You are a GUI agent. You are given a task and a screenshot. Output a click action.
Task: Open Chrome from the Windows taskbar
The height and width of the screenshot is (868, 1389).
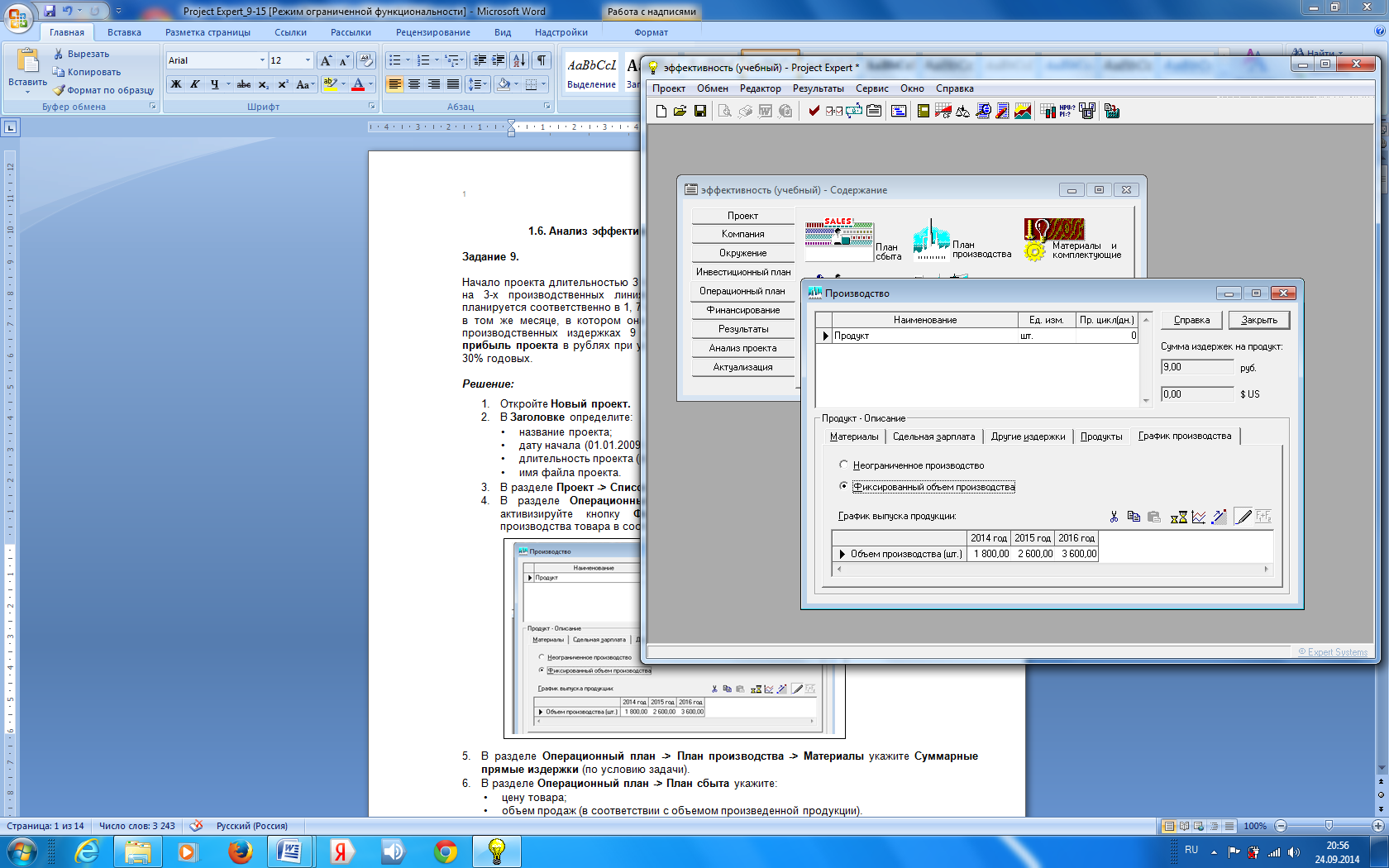446,851
